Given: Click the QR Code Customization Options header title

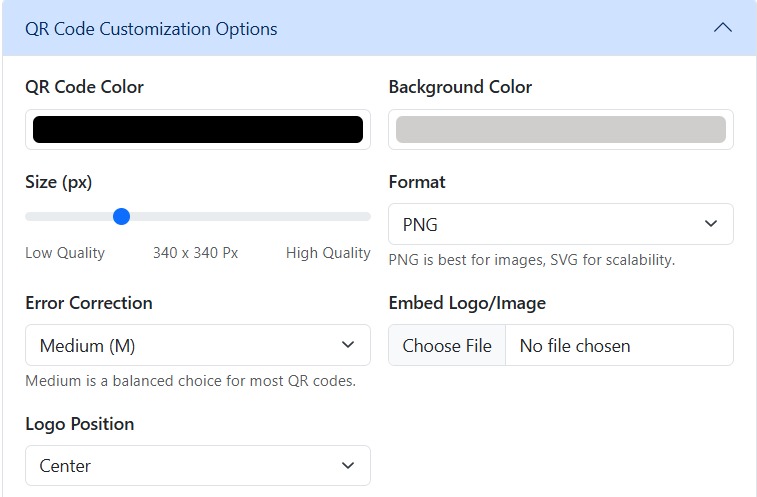Looking at the screenshot, I should pos(151,29).
